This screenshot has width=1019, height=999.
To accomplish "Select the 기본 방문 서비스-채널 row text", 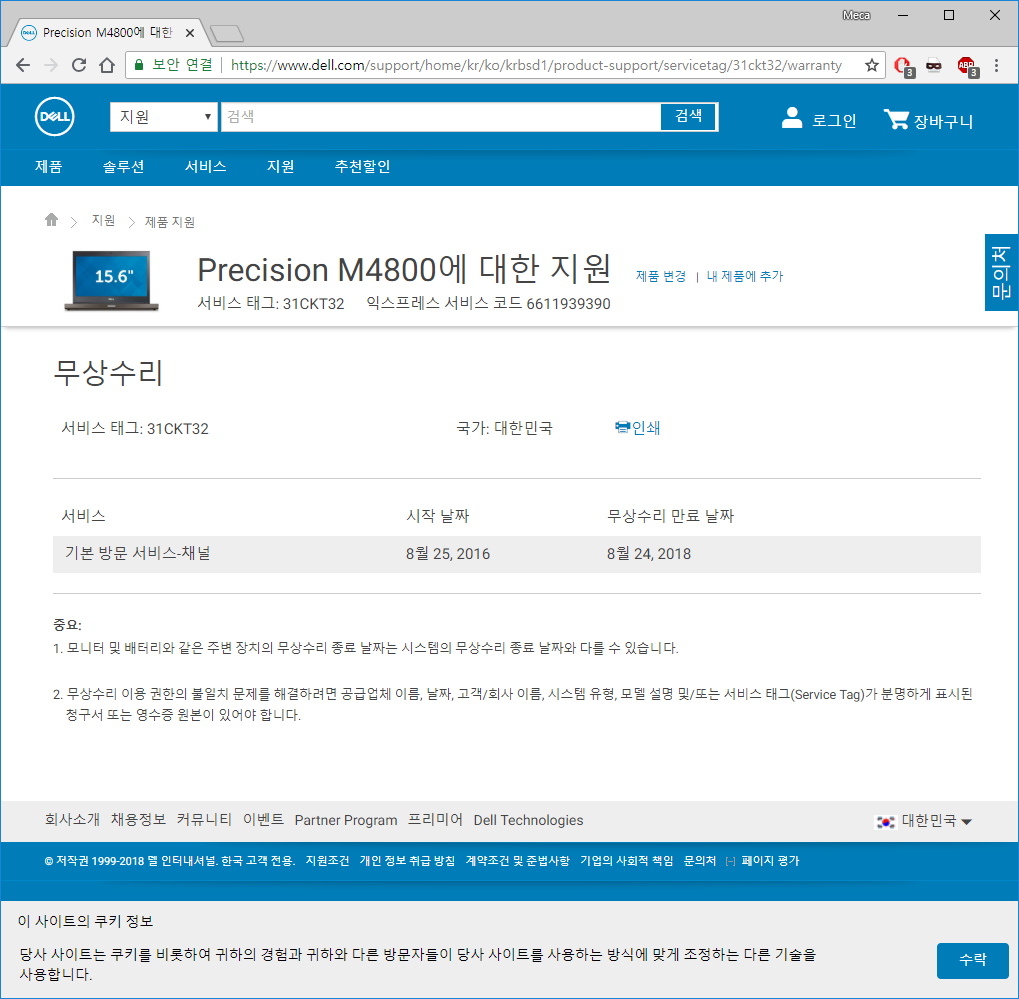I will coord(138,554).
